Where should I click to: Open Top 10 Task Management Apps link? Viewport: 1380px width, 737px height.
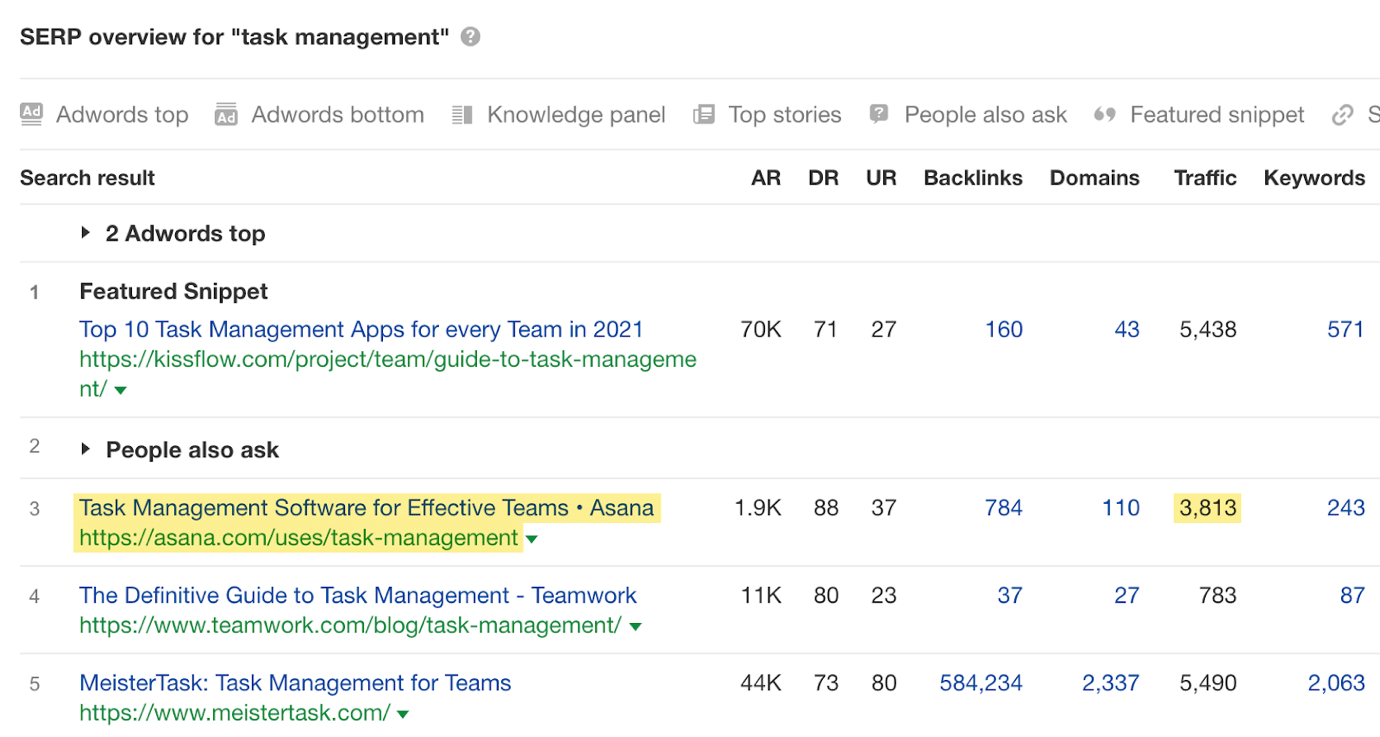pos(361,329)
